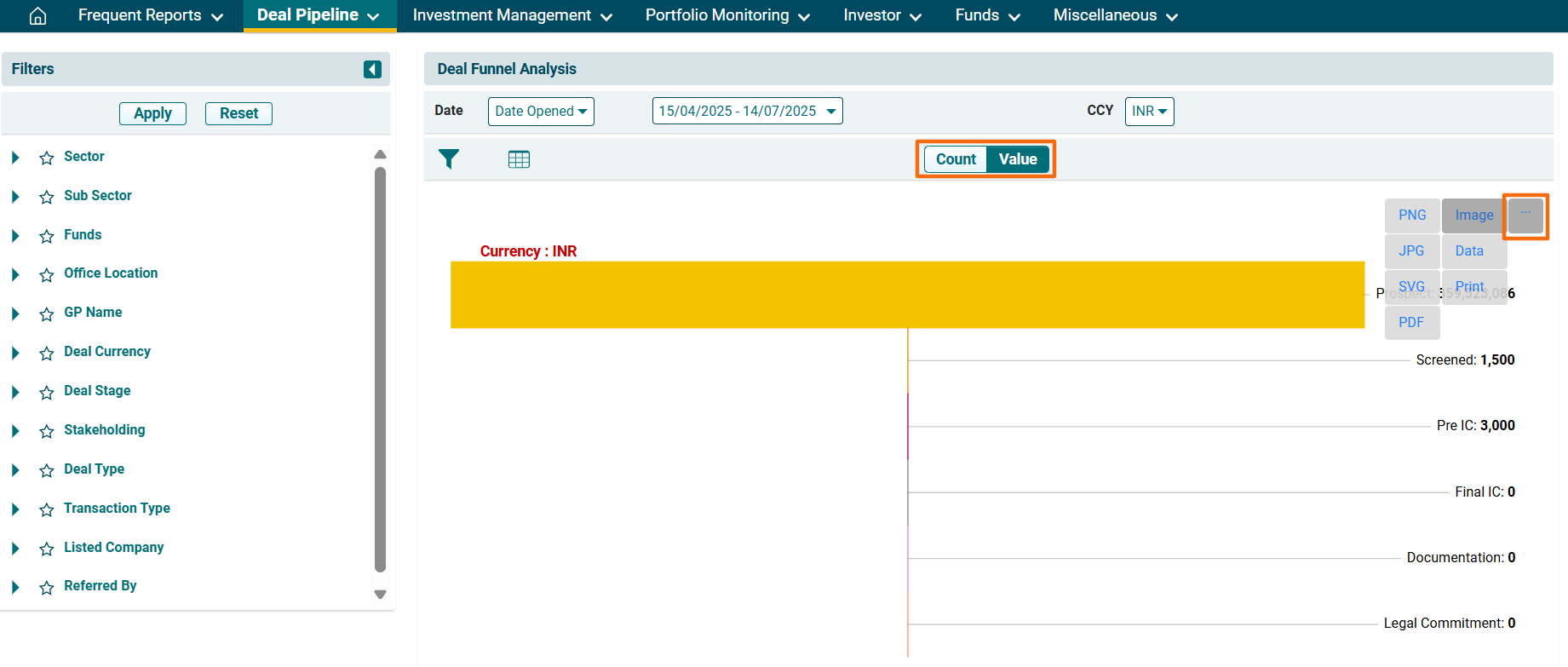The image size is (1568, 667).
Task: Mark the Sector filter as favorite with the star
Action: [x=47, y=158]
